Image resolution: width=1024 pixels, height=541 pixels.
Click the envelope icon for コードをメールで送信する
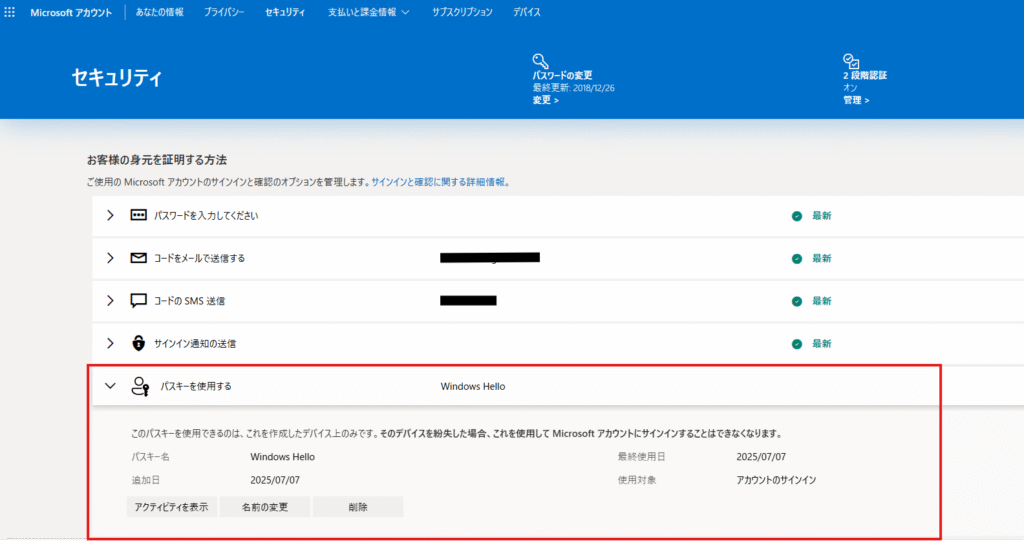tap(138, 258)
